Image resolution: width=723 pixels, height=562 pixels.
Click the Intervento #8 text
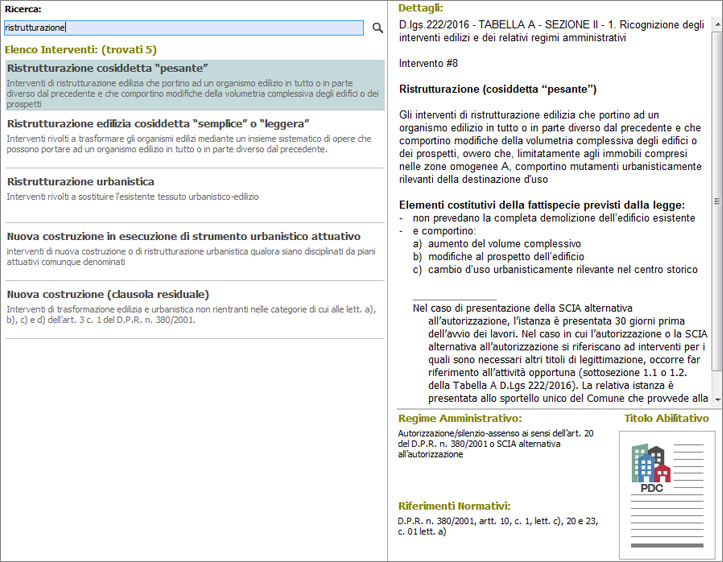click(x=428, y=64)
